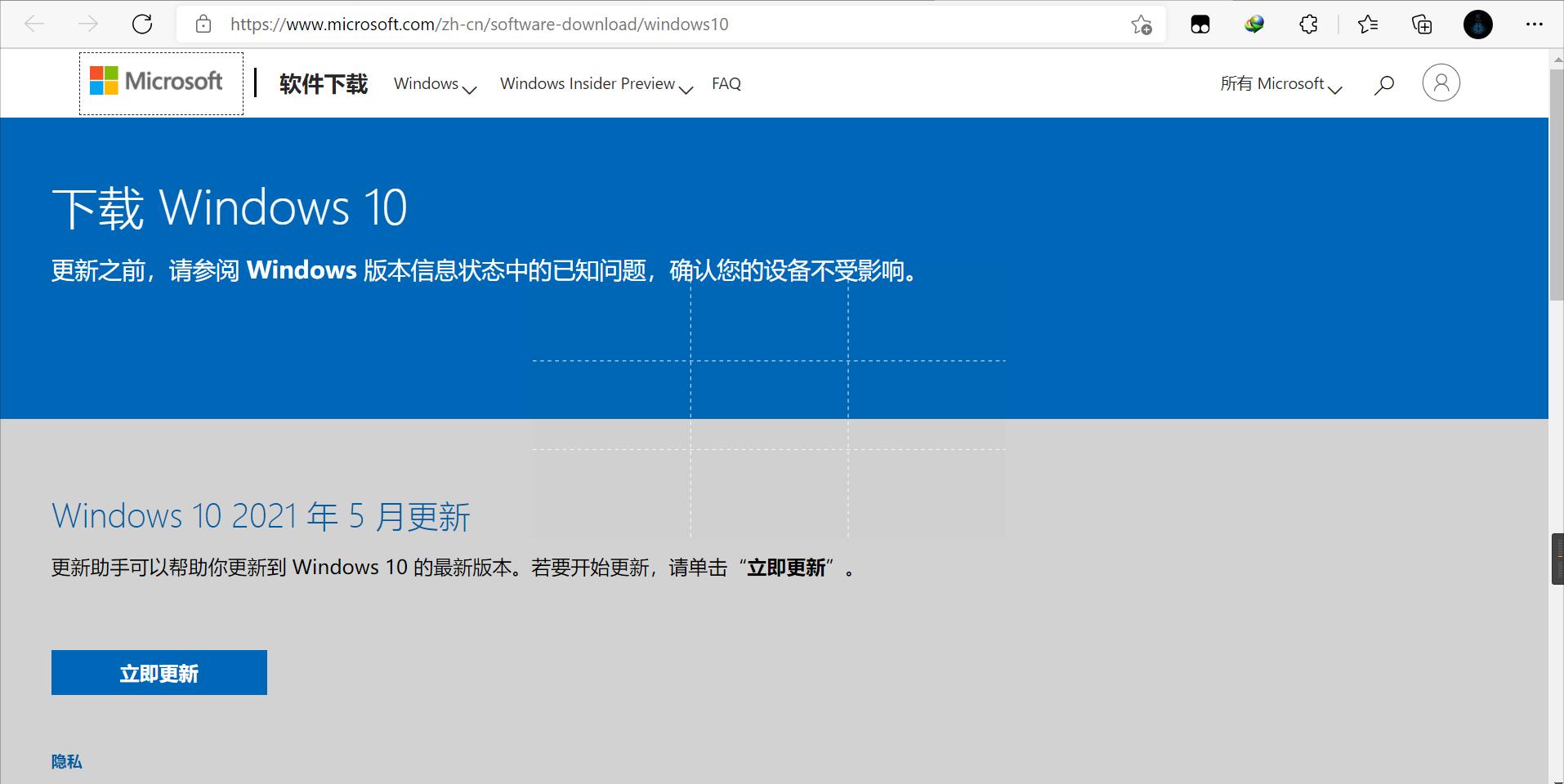The image size is (1564, 784).
Task: Open the FAQ navigation item
Action: (726, 83)
